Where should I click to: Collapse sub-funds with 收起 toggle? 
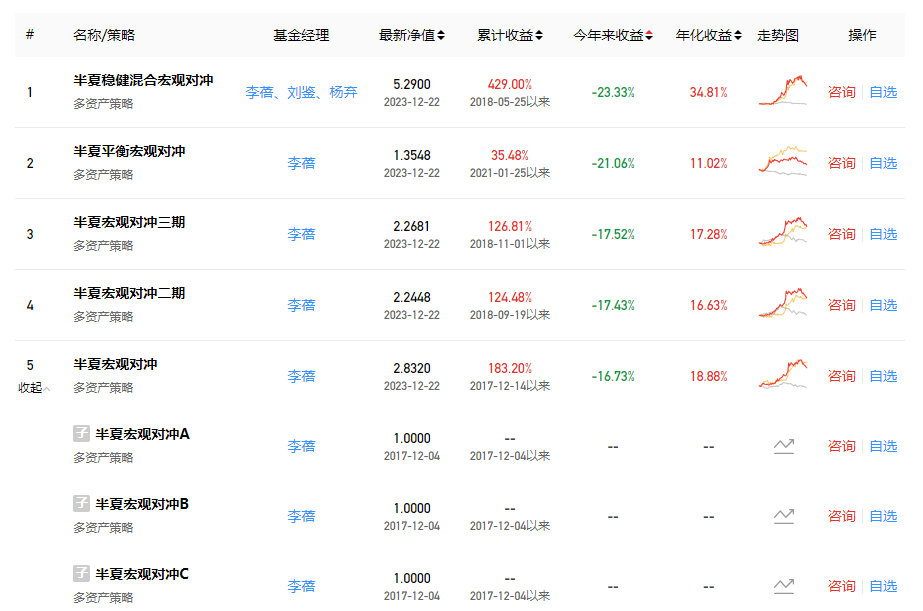coord(34,388)
